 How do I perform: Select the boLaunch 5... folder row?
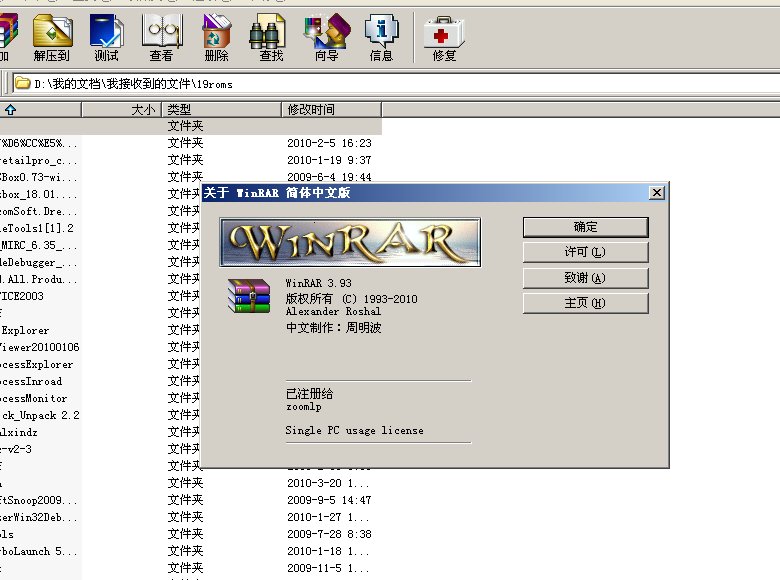[191, 551]
